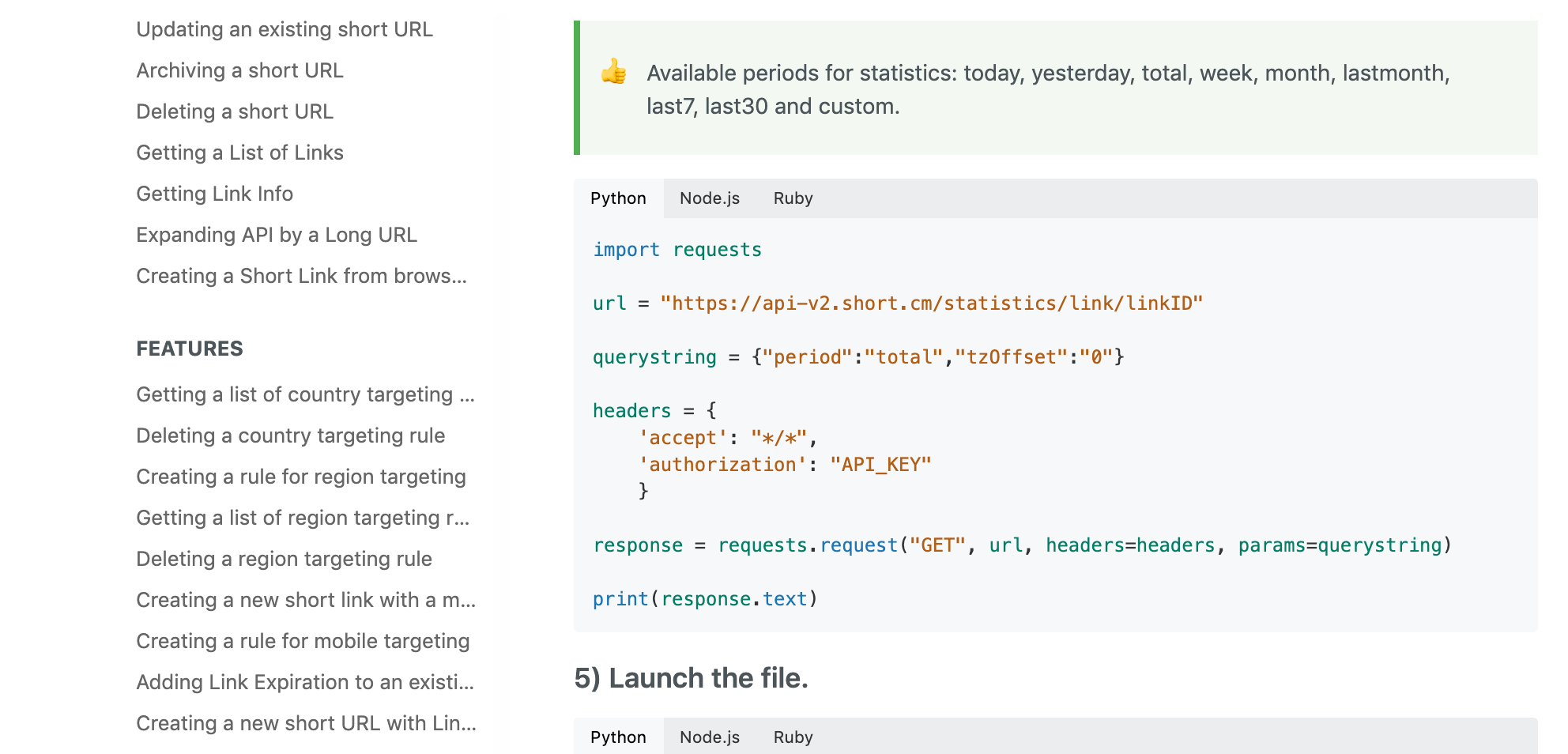
Task: Open 'Archiving a short URL'
Action: click(x=239, y=70)
